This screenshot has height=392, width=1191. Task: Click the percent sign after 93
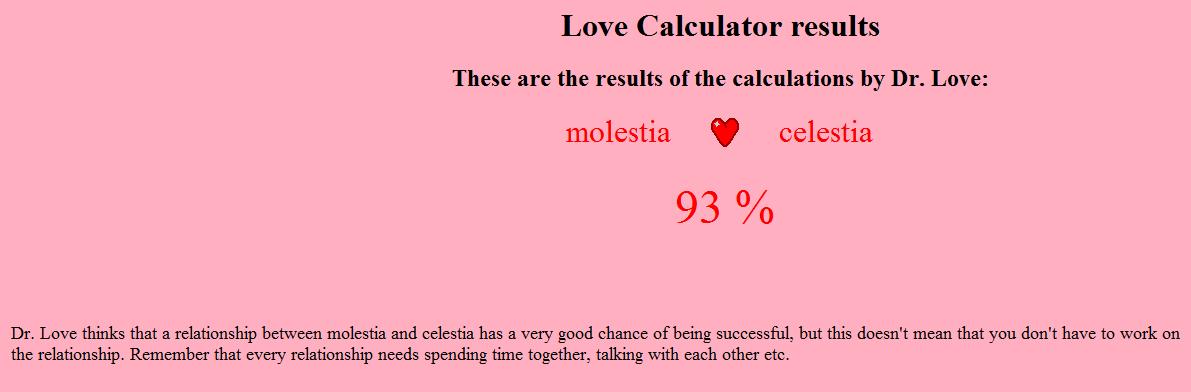click(755, 207)
